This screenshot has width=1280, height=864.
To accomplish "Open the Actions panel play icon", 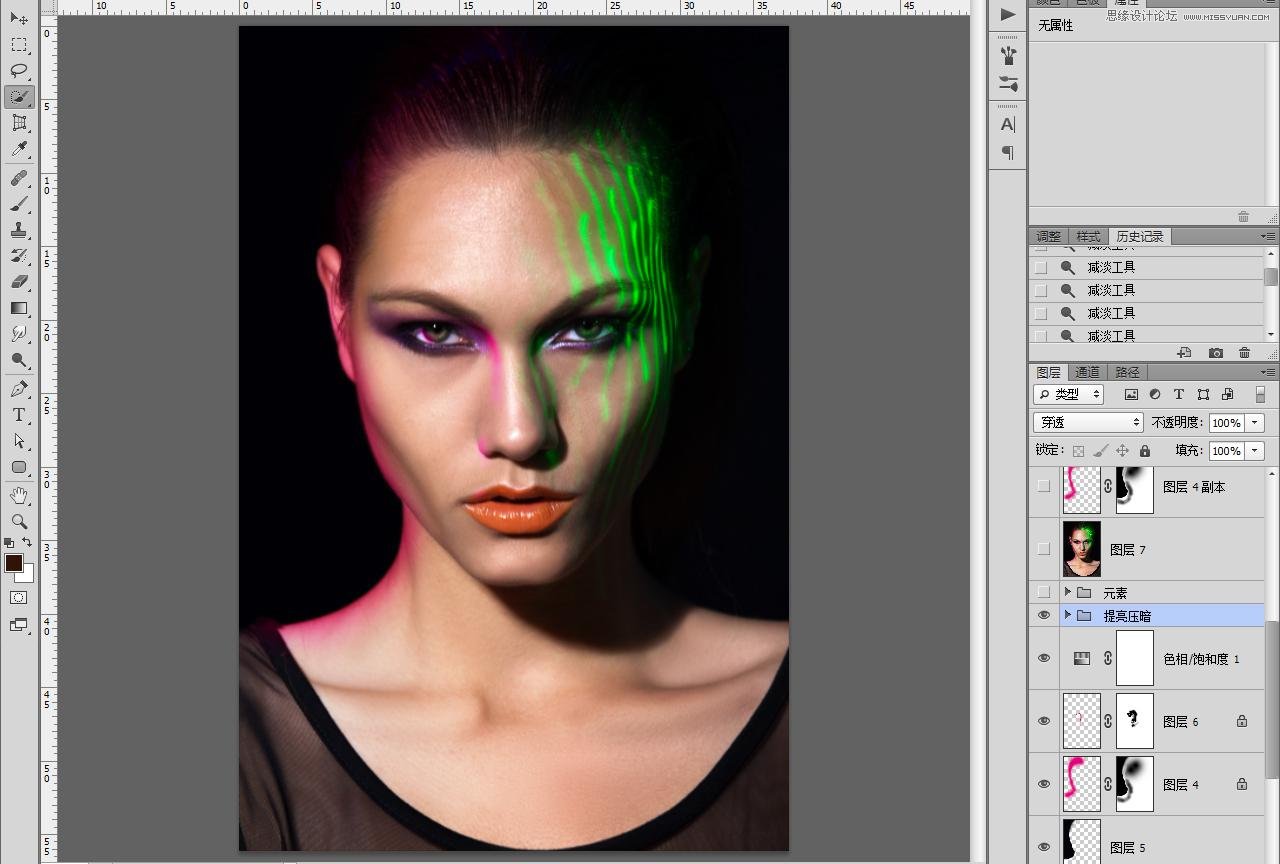I will pos(1008,14).
